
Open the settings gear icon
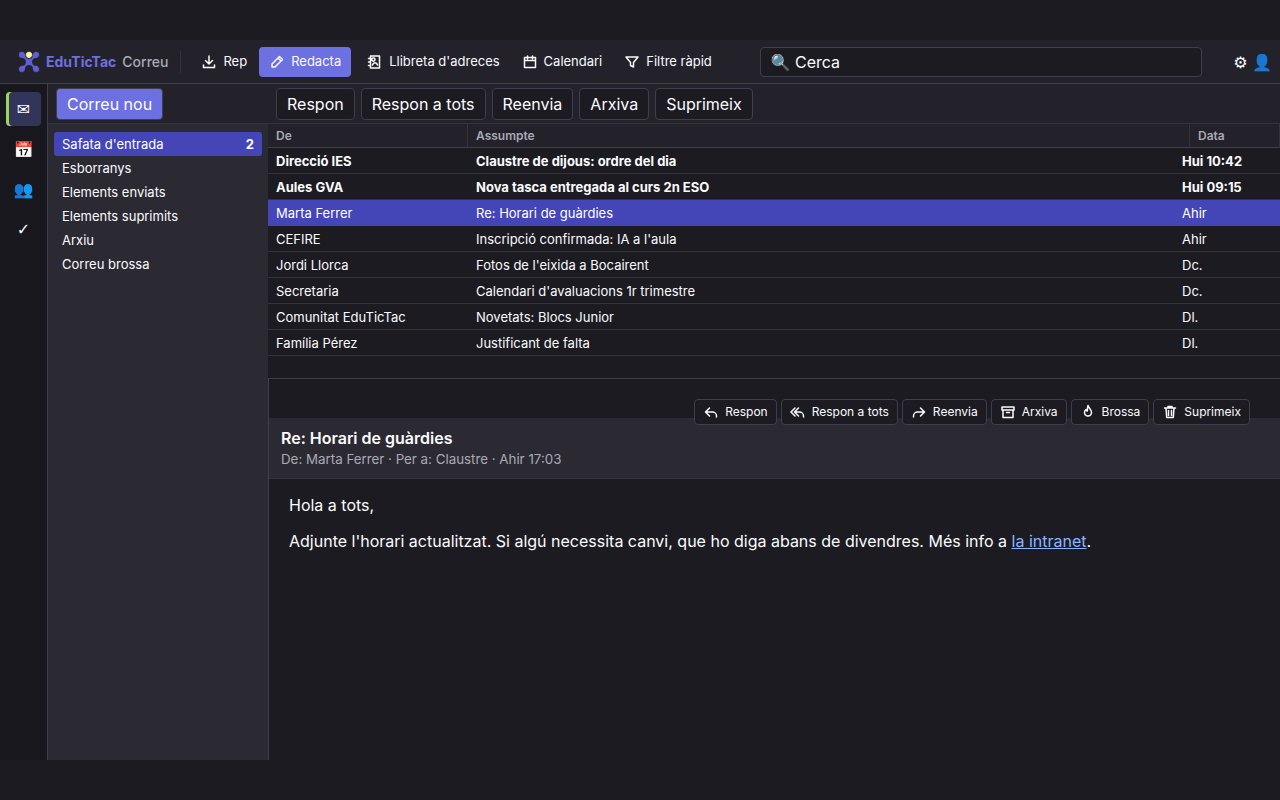point(1240,62)
